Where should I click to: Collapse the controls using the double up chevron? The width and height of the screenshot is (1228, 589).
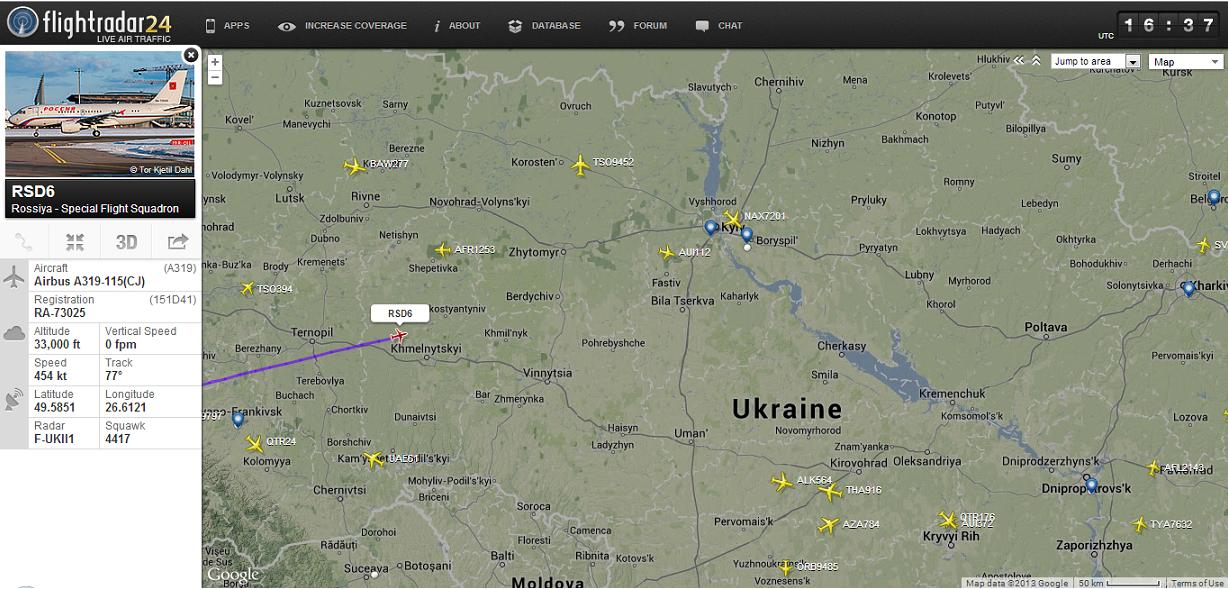1036,61
